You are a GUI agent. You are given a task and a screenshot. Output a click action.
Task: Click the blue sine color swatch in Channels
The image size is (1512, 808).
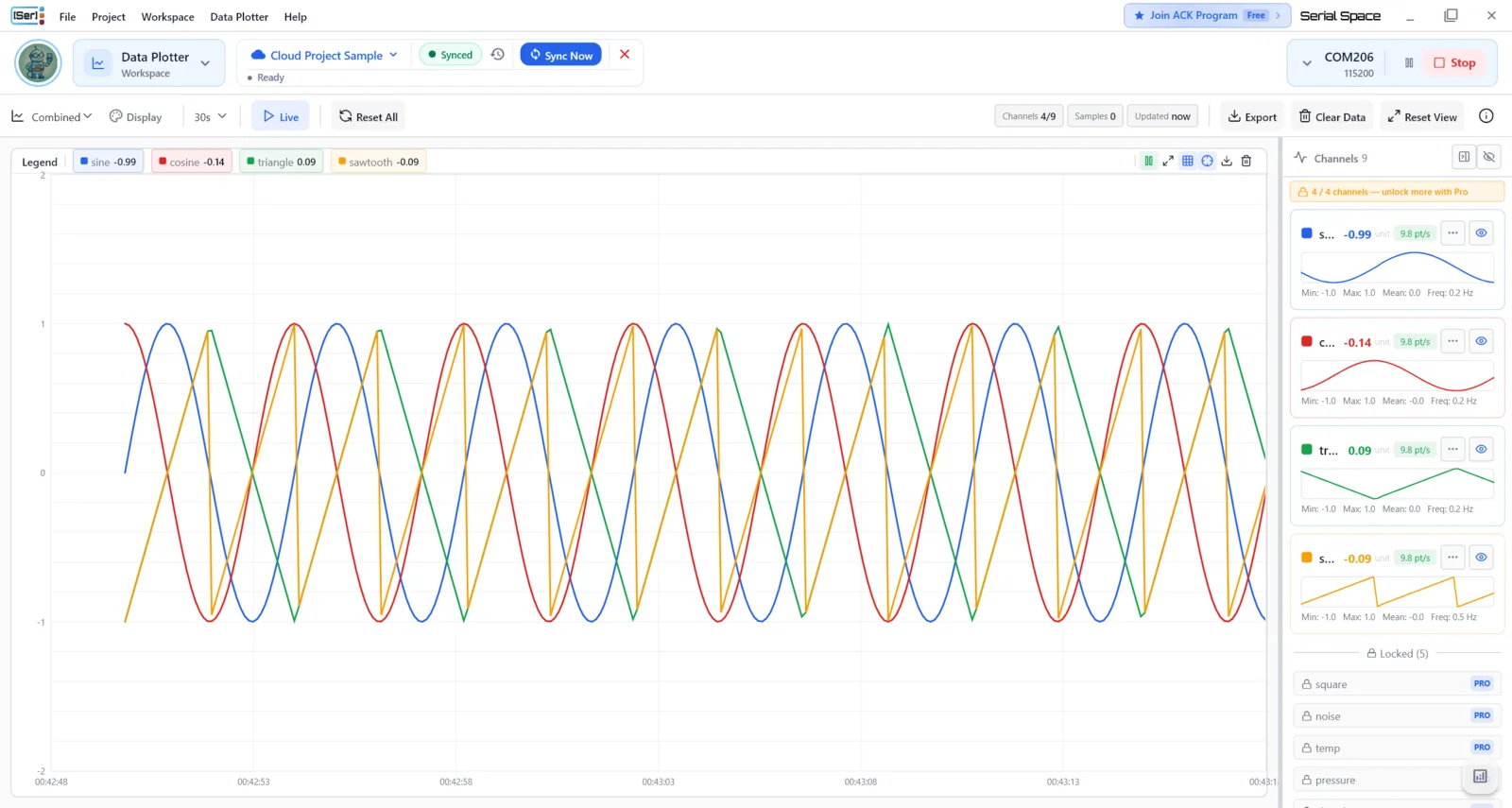click(x=1307, y=233)
